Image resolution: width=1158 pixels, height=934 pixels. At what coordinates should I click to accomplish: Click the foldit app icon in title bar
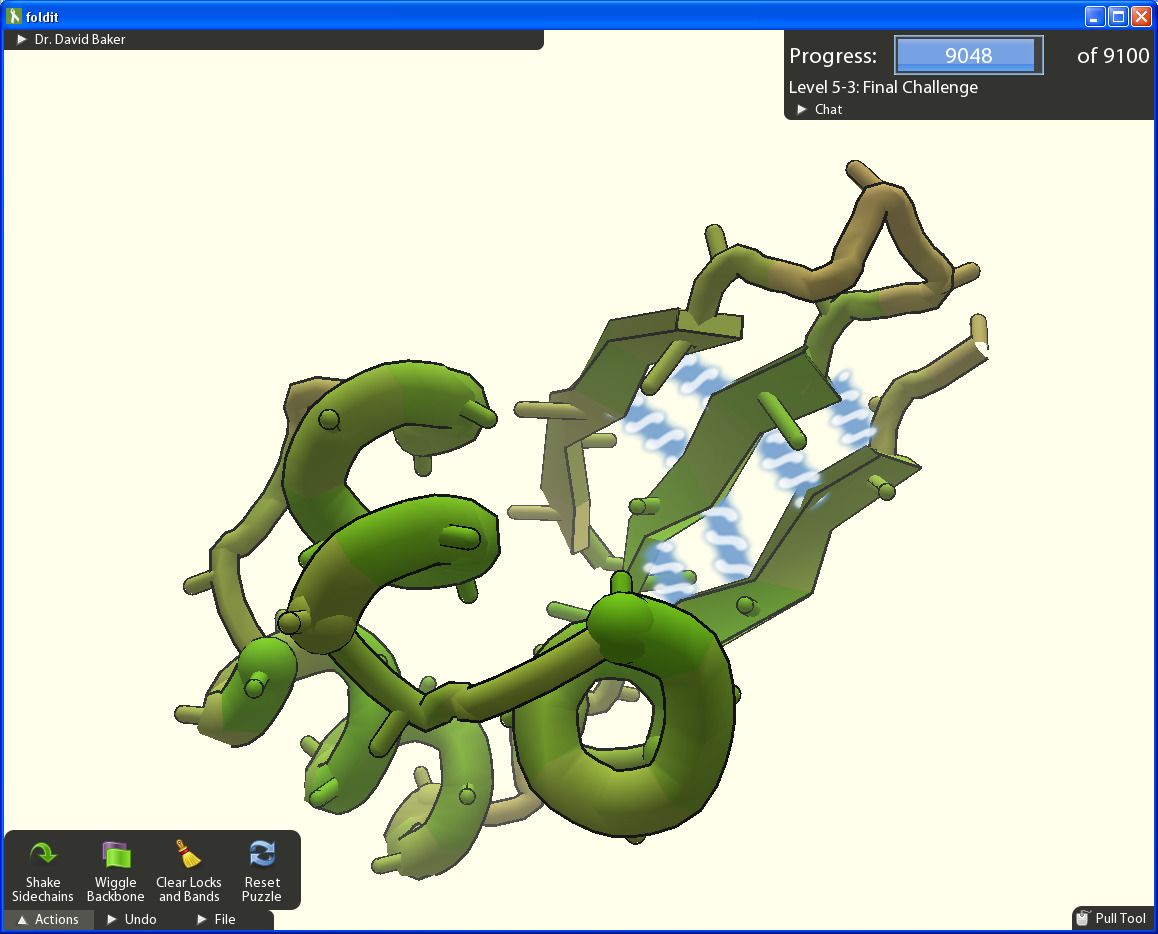coord(14,17)
